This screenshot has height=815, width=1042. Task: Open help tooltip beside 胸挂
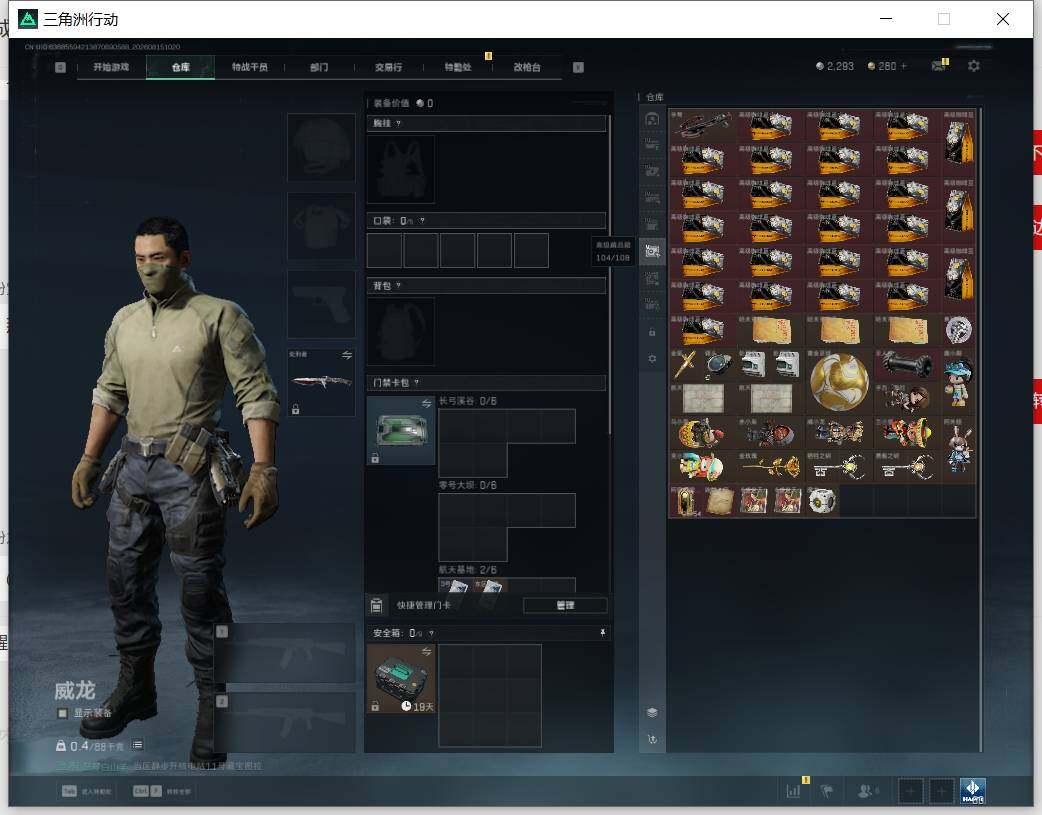tap(398, 123)
